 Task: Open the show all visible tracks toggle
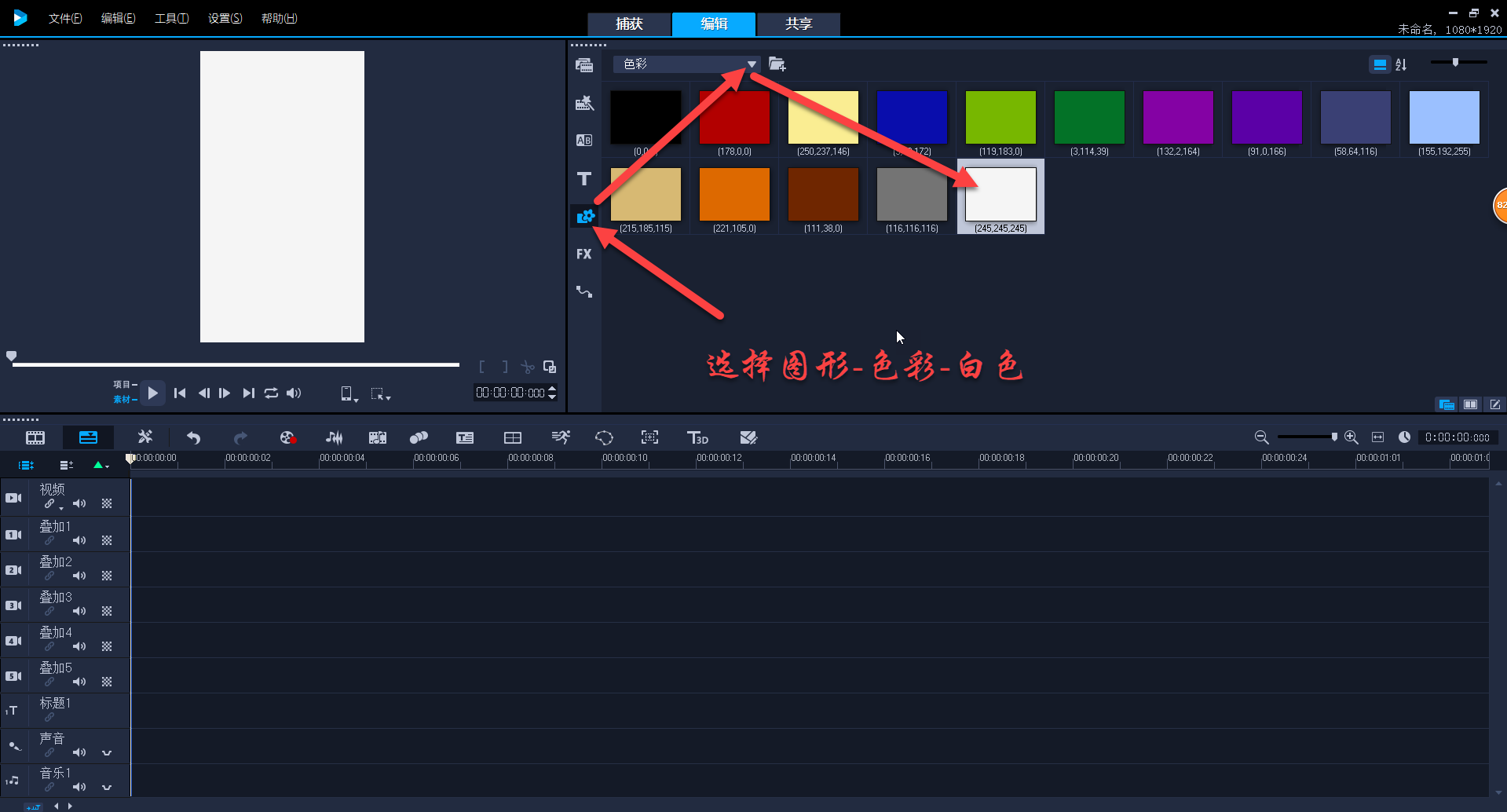click(26, 465)
